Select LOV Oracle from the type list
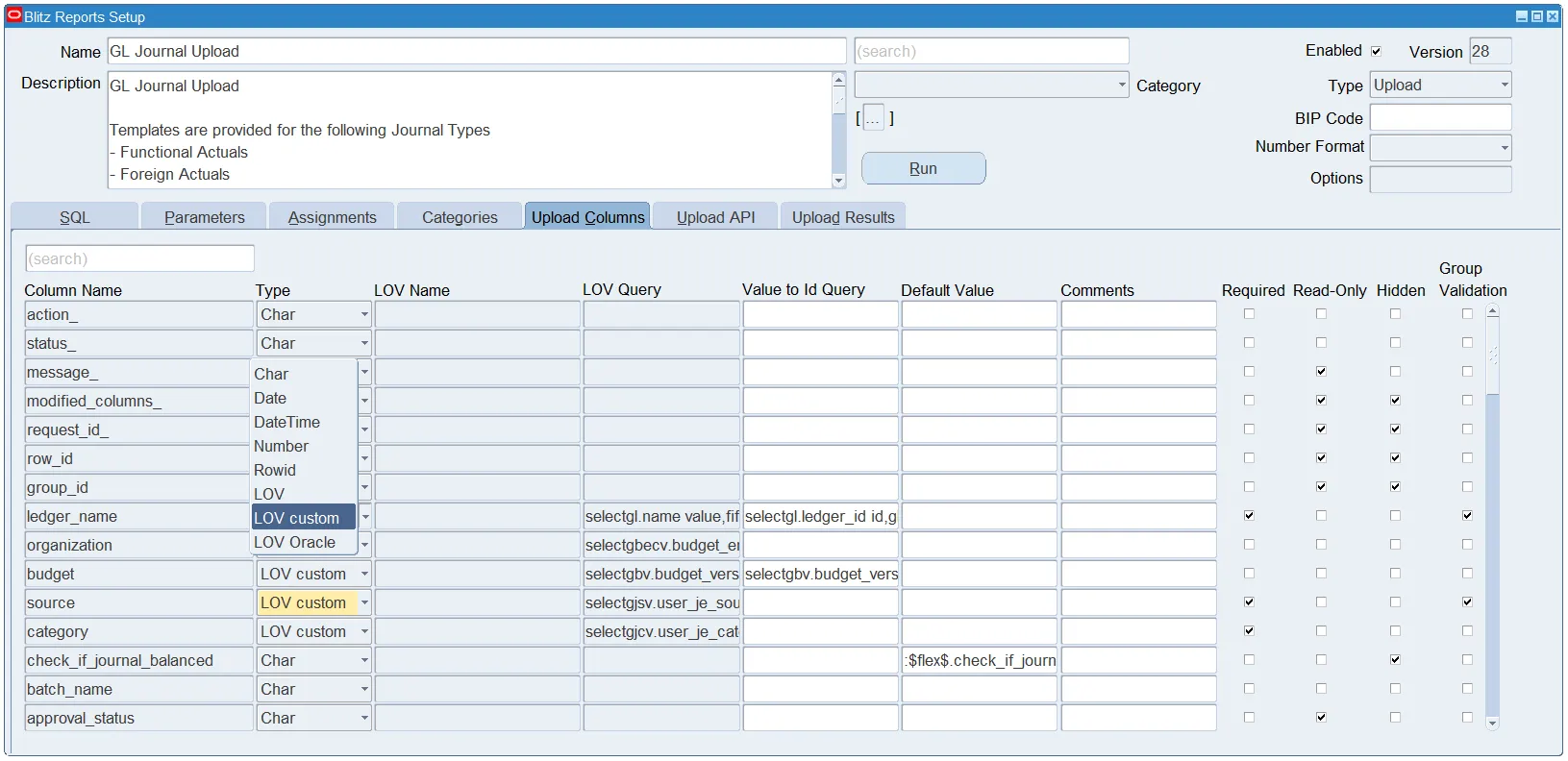The image size is (1568, 761). pyautogui.click(x=304, y=542)
